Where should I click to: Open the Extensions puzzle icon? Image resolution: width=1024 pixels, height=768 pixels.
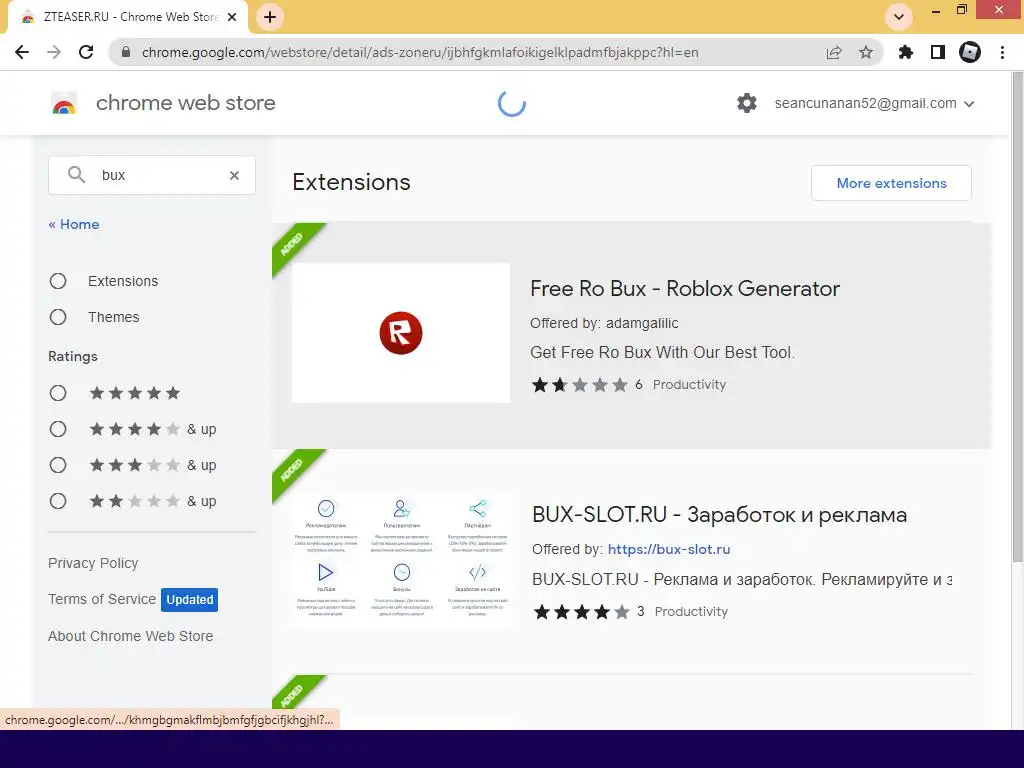click(906, 52)
